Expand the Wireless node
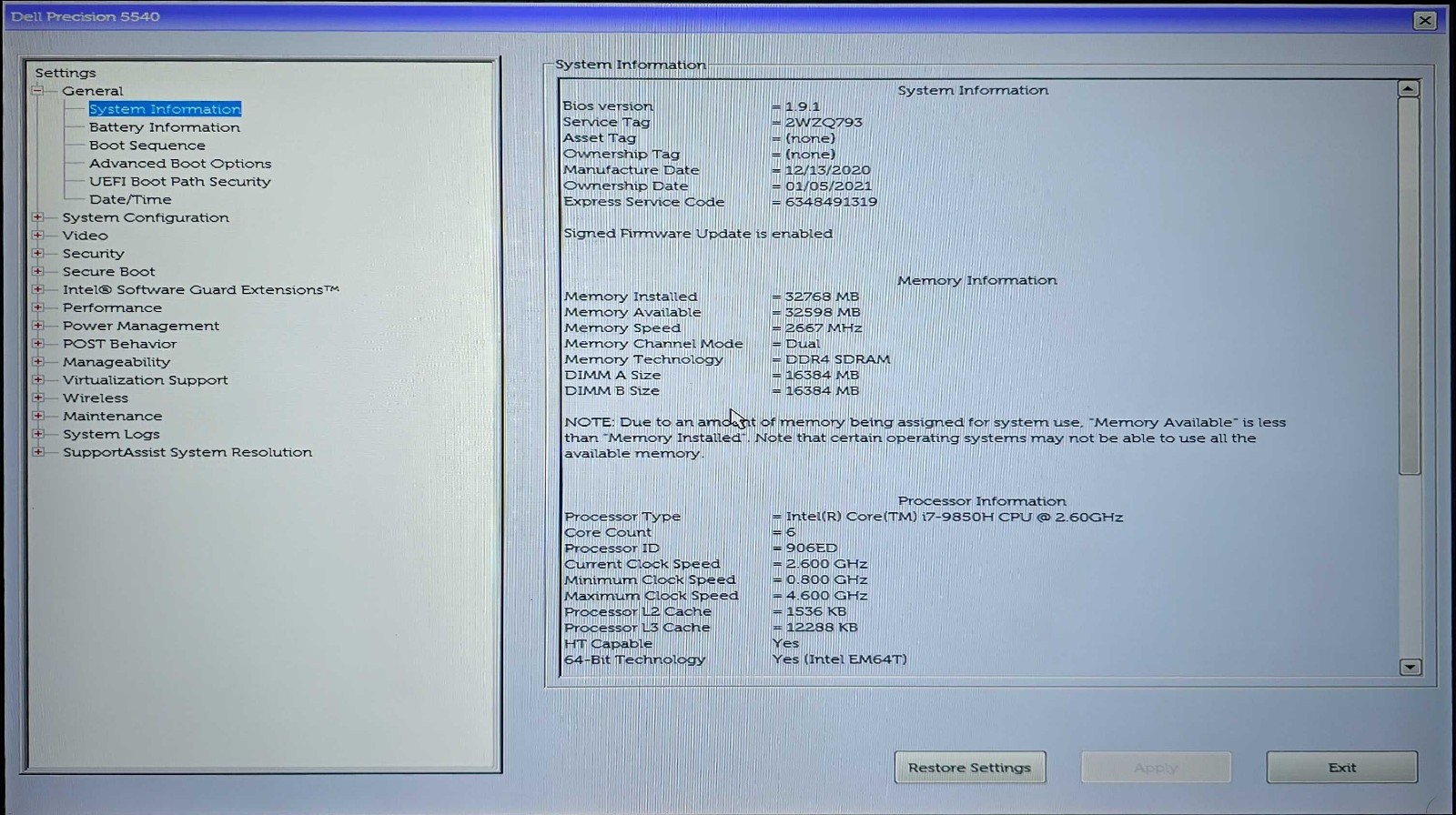The width and height of the screenshot is (1456, 815). [38, 397]
